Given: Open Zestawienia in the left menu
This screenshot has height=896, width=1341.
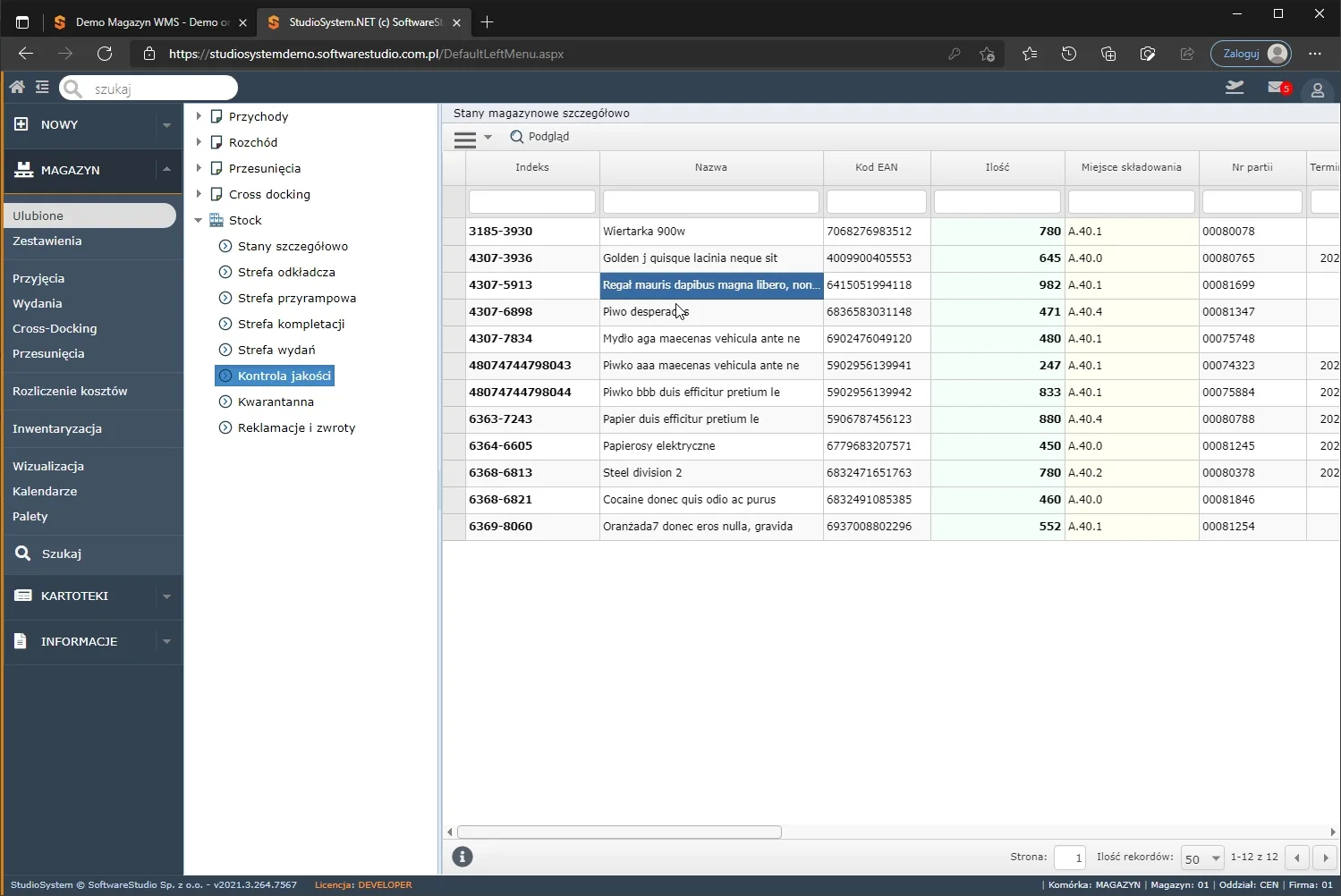Looking at the screenshot, I should 47,241.
